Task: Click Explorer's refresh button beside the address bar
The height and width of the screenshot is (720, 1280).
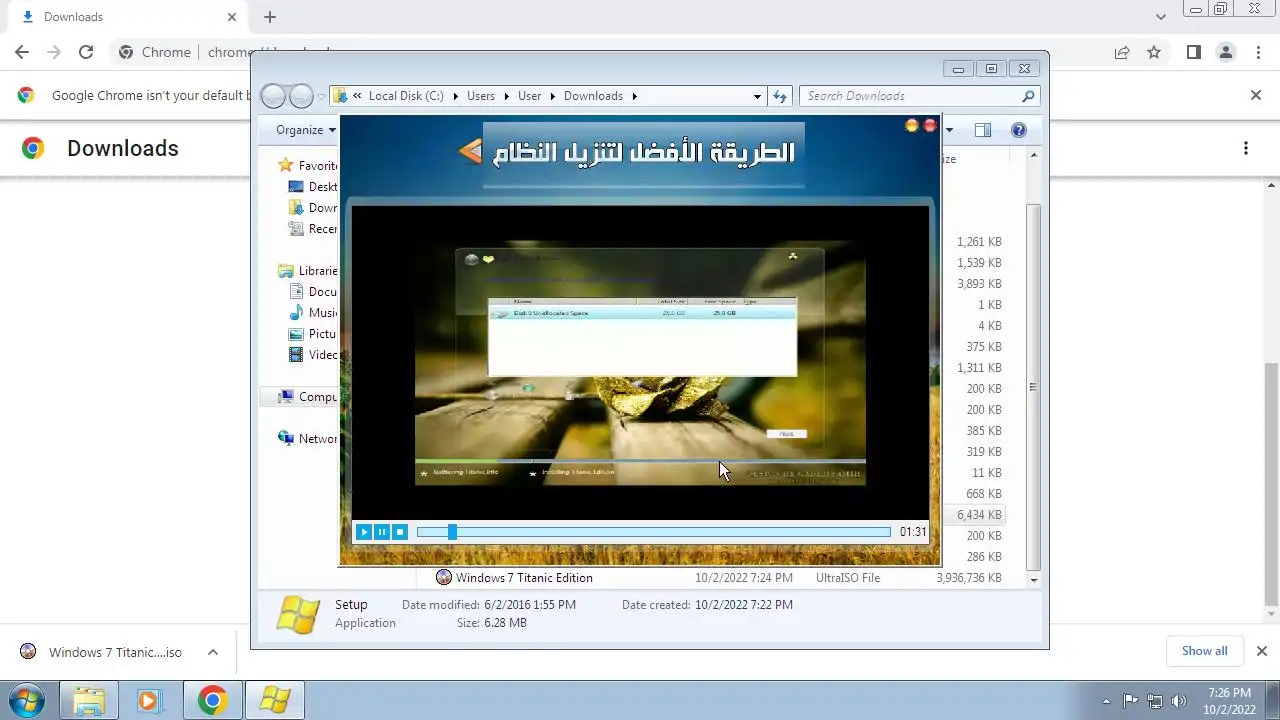Action: click(x=781, y=96)
